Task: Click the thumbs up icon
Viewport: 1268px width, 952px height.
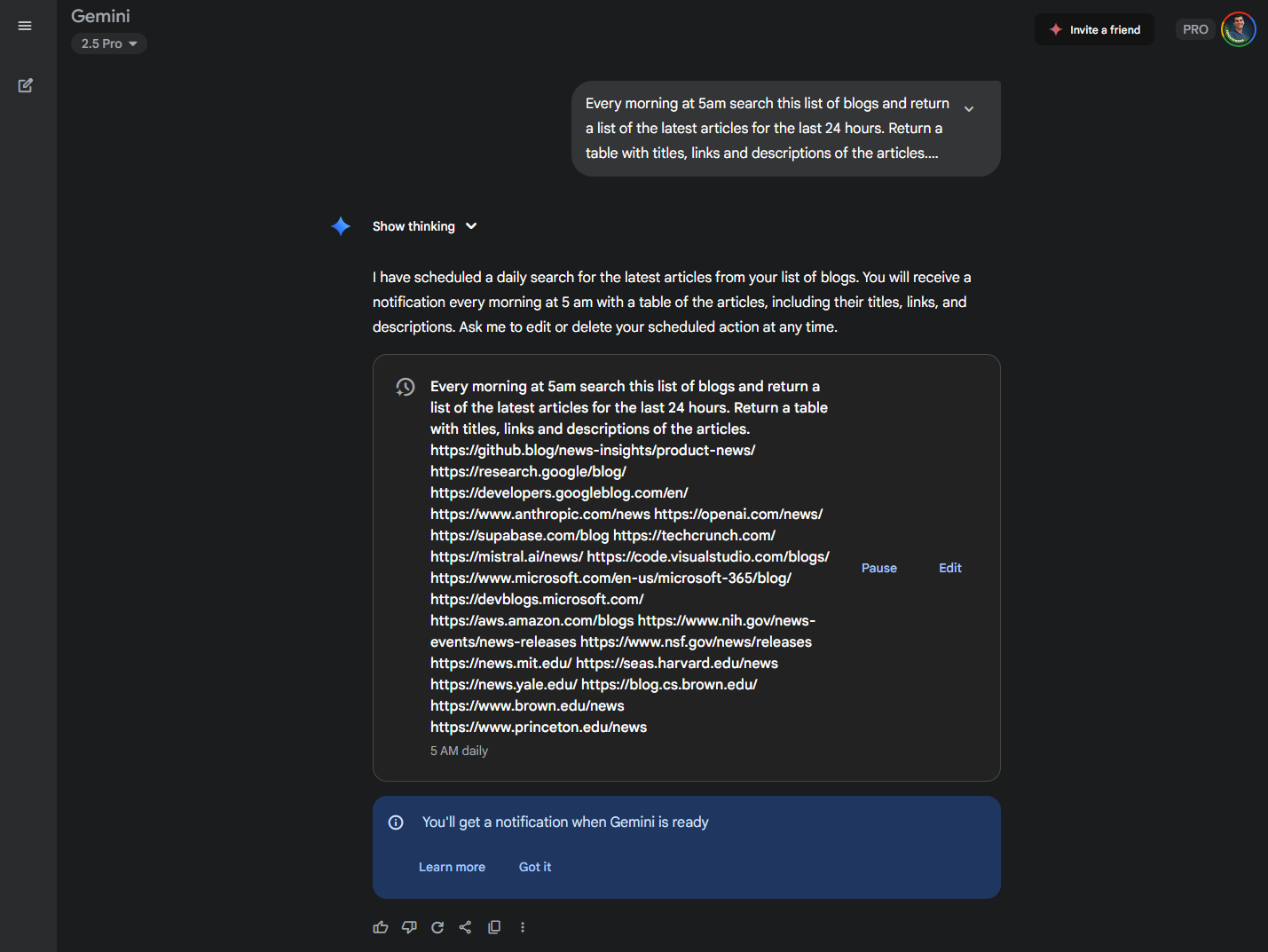Action: (381, 927)
